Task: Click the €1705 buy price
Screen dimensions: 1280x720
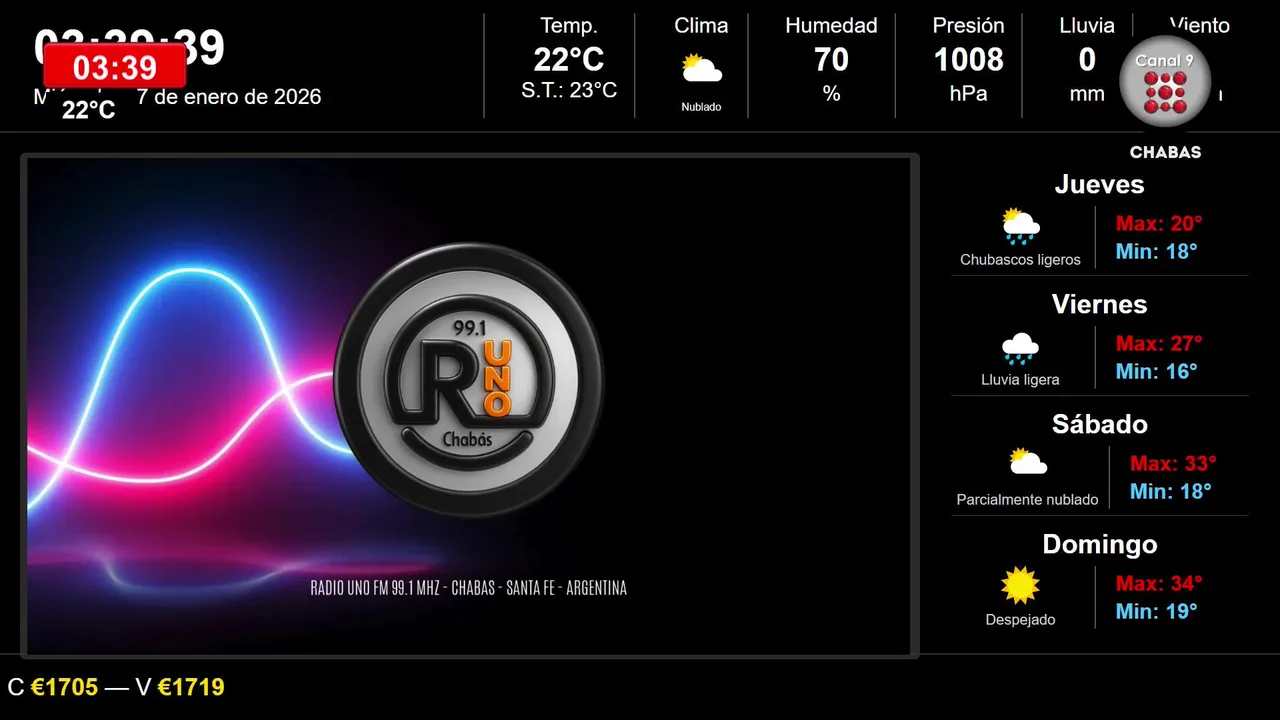Action: pos(64,687)
